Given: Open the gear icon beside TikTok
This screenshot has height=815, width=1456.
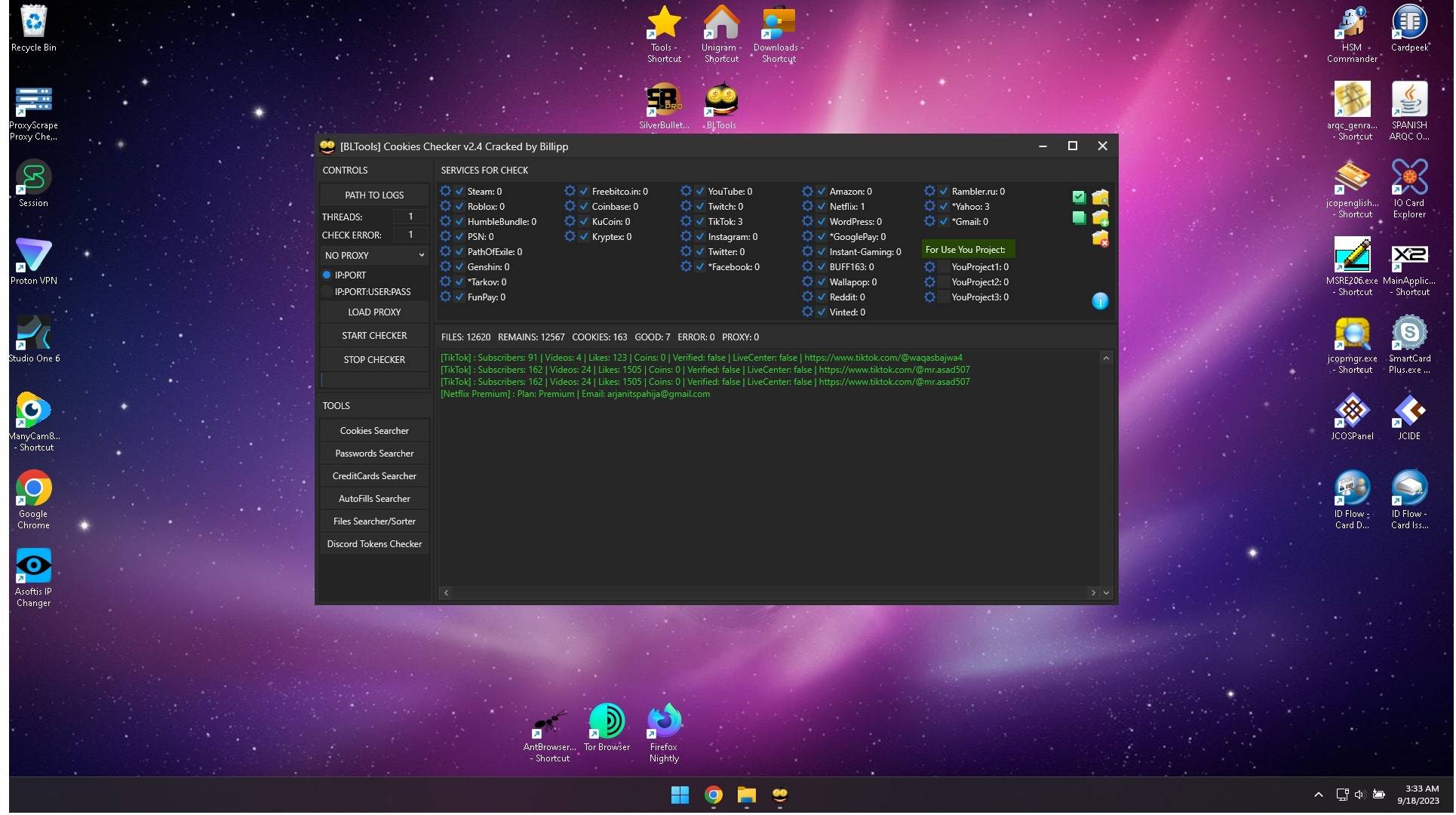Looking at the screenshot, I should 686,221.
